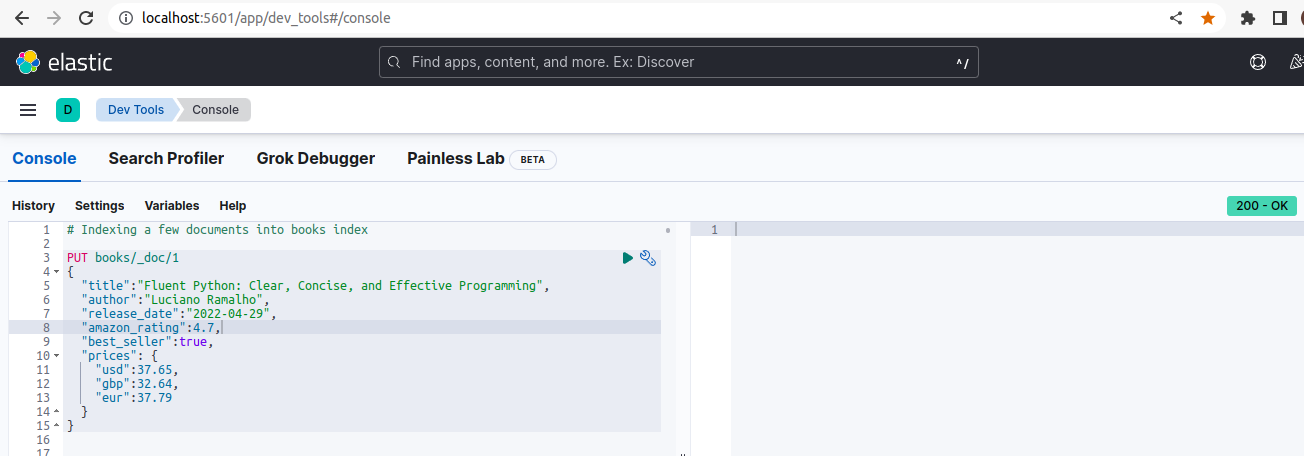The height and width of the screenshot is (456, 1304).
Task: Open the Kibana hamburger navigation menu
Action: (28, 110)
